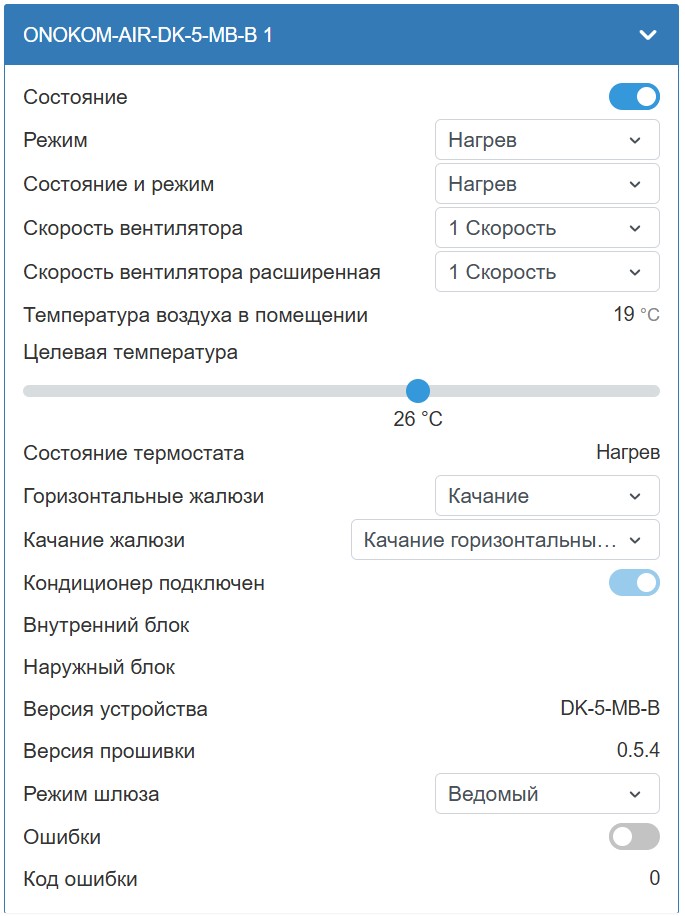Viewport: 685px width, 916px height.
Task: Open the Режим шлюза dropdown showing Ведомый
Action: (x=546, y=793)
